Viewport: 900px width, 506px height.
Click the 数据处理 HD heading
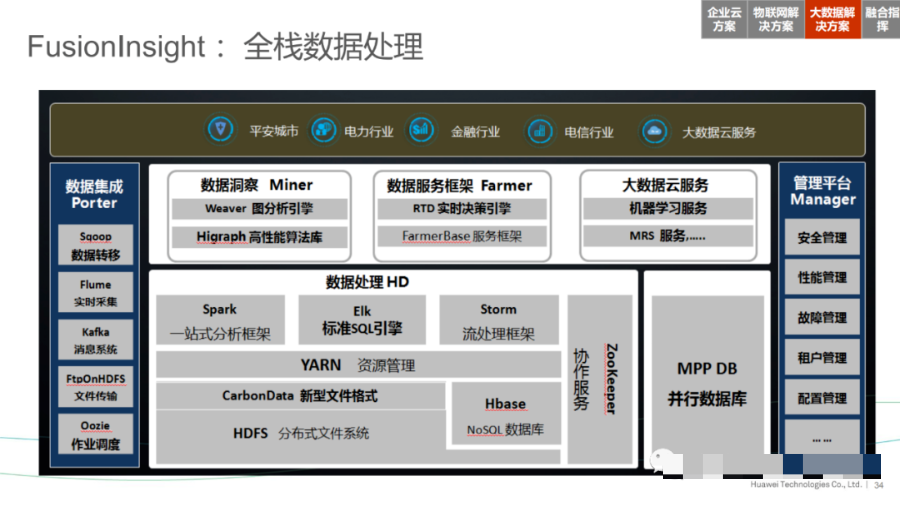367,282
